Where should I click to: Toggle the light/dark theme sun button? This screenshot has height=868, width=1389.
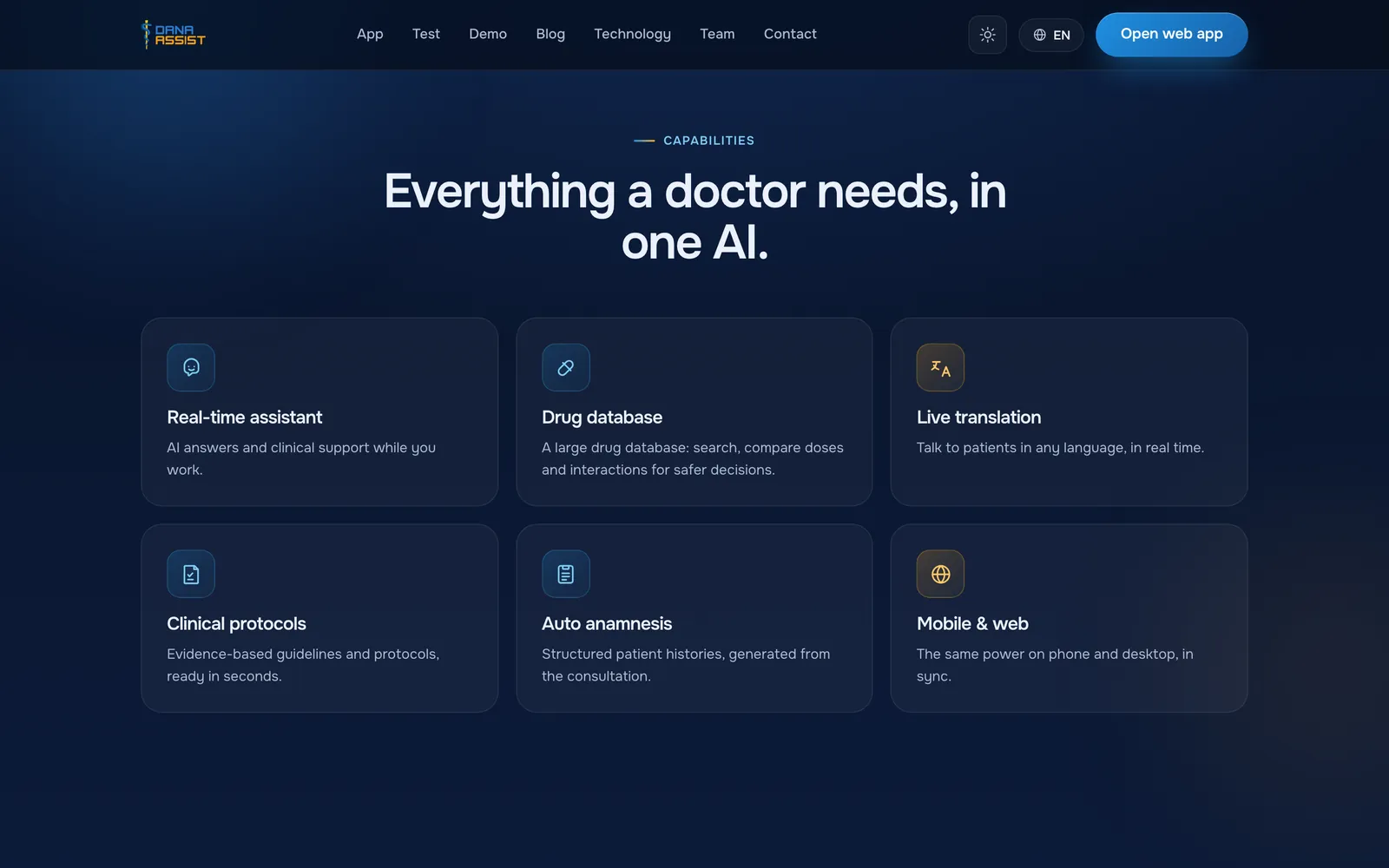click(x=987, y=35)
